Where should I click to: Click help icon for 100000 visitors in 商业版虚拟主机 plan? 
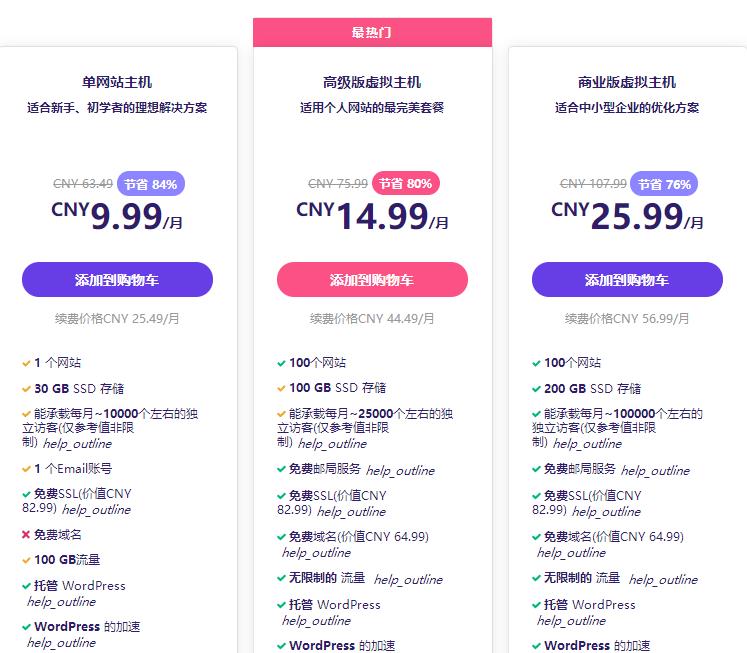(x=587, y=444)
